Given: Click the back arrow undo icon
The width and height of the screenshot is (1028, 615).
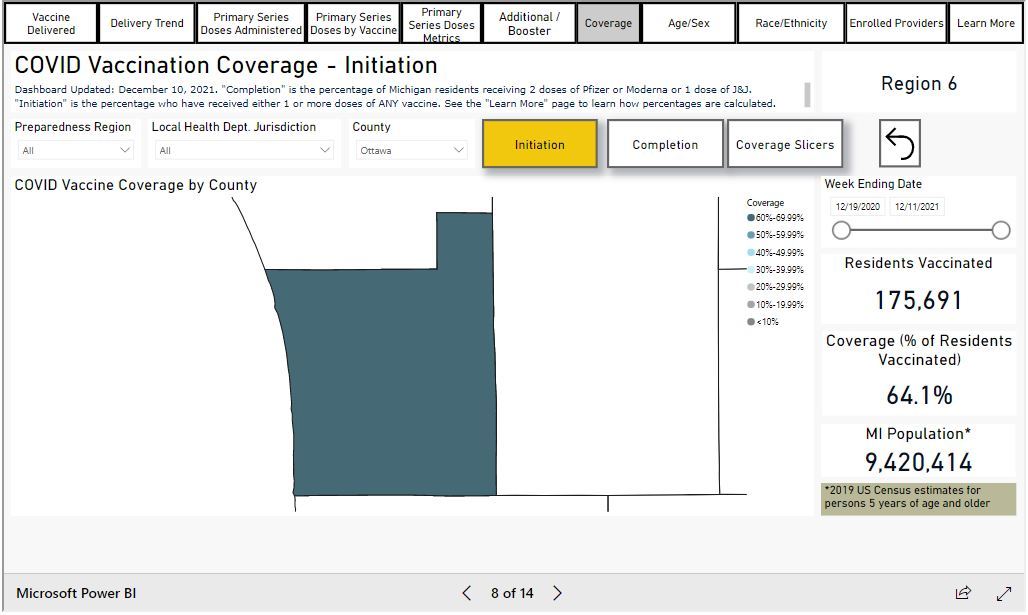Looking at the screenshot, I should coord(899,144).
